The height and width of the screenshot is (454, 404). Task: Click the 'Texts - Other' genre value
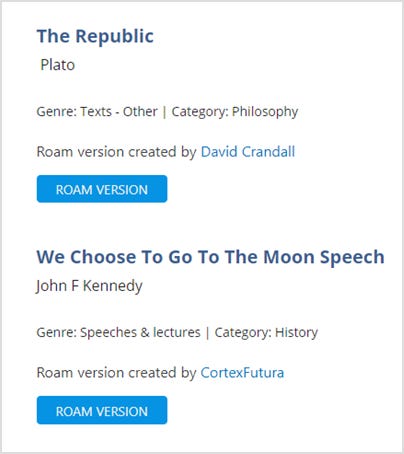point(119,111)
